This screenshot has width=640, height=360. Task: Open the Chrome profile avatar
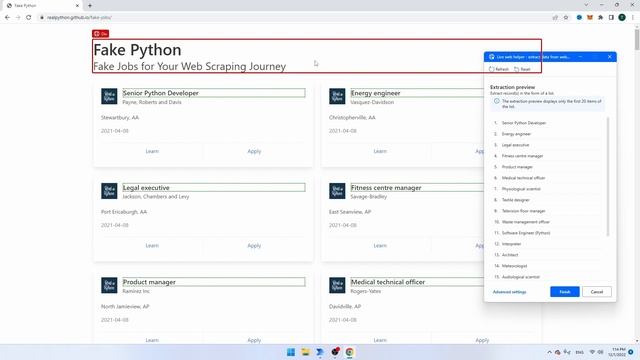point(622,18)
